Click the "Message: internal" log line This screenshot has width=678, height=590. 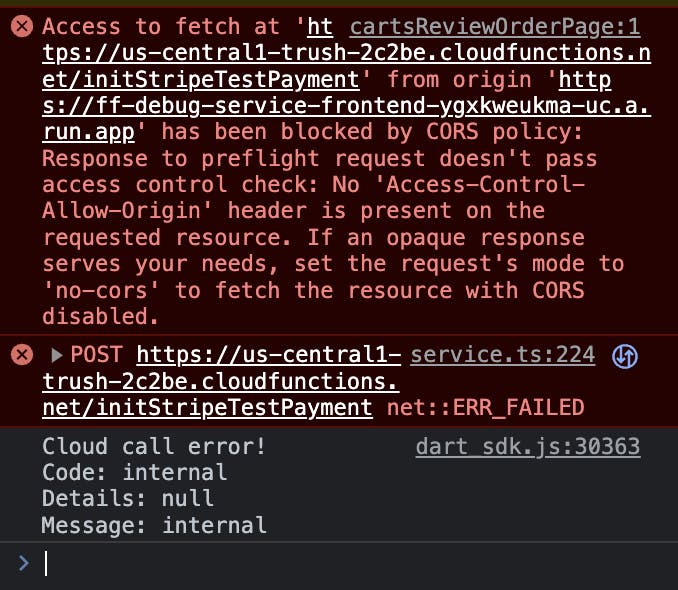pos(154,524)
